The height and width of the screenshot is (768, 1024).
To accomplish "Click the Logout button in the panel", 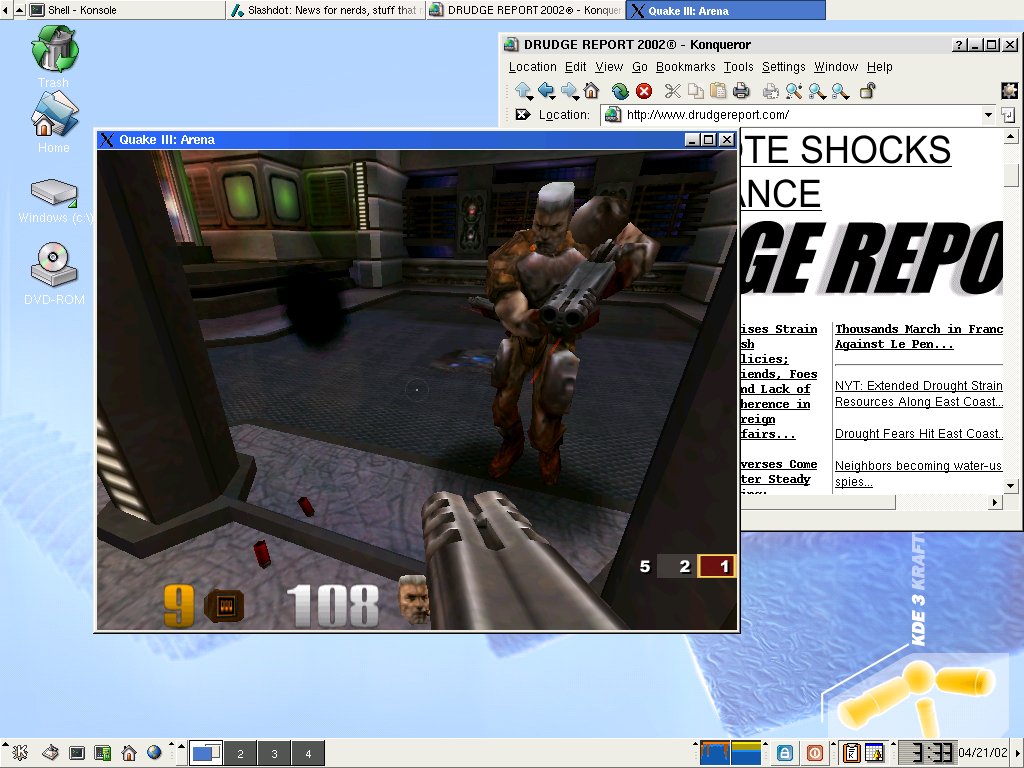I will (814, 753).
